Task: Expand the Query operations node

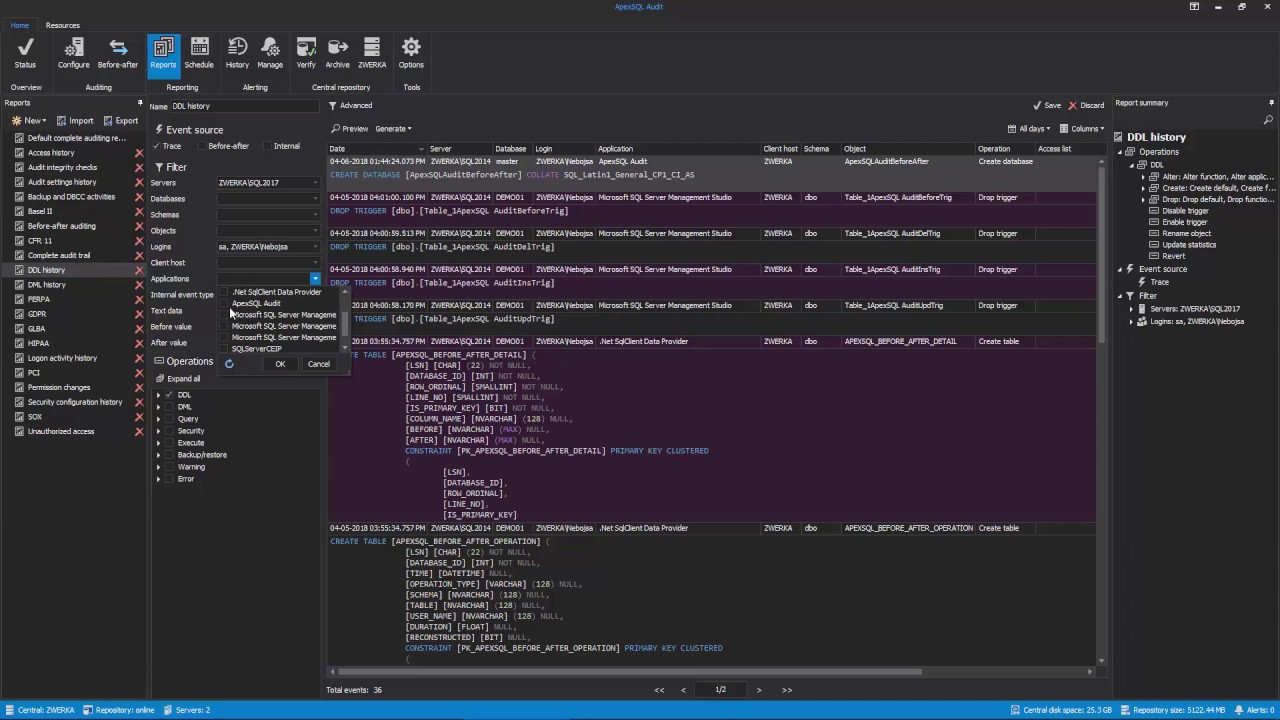Action: [158, 419]
